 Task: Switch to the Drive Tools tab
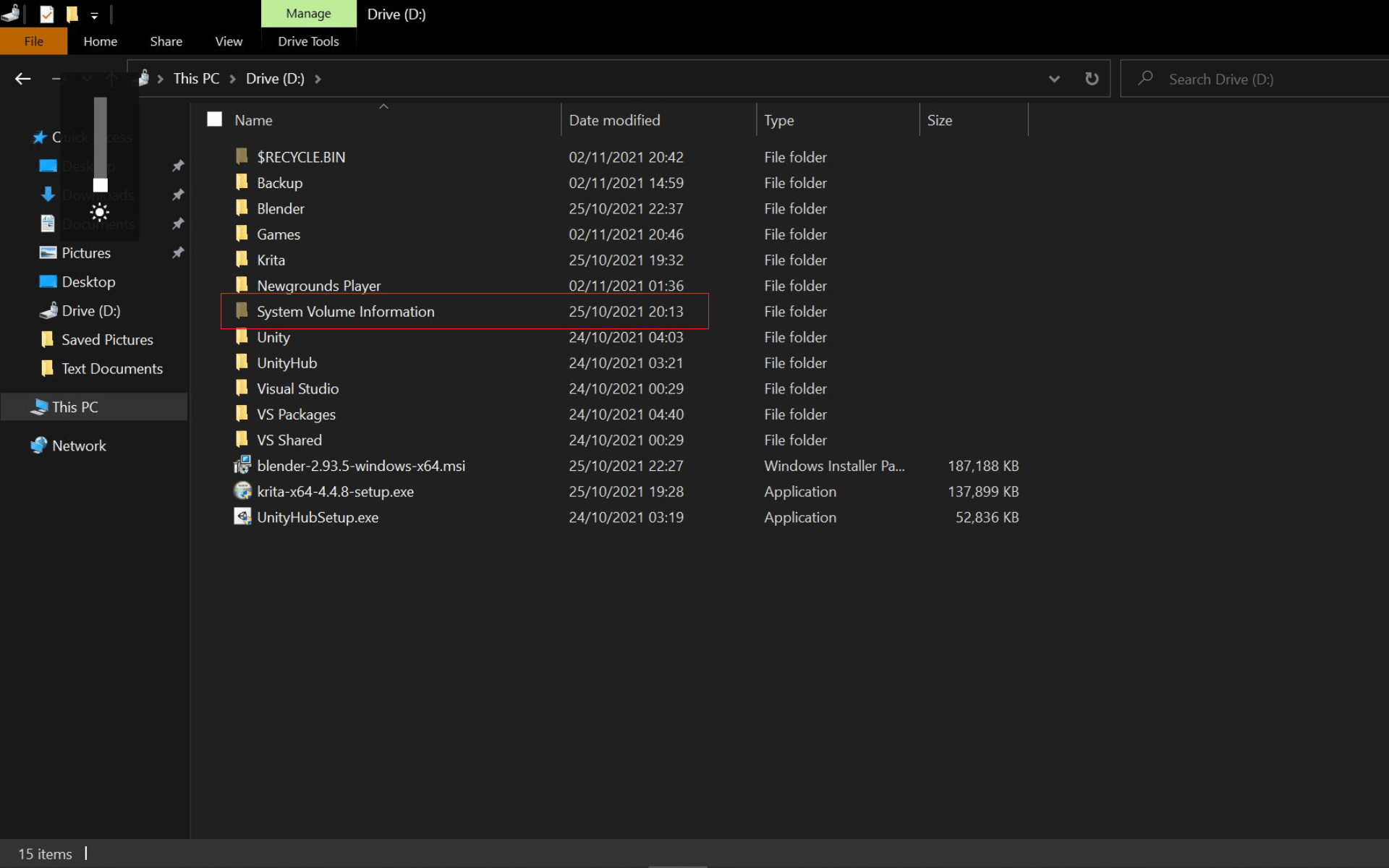coord(308,41)
